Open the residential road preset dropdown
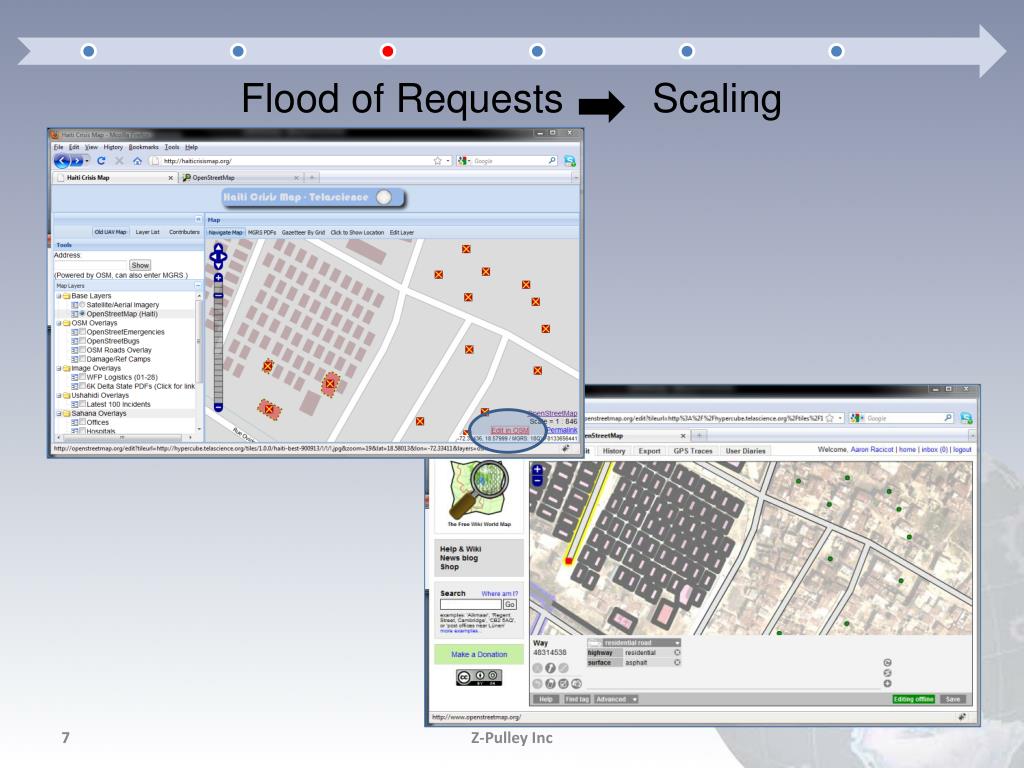1024x768 pixels. tap(677, 643)
